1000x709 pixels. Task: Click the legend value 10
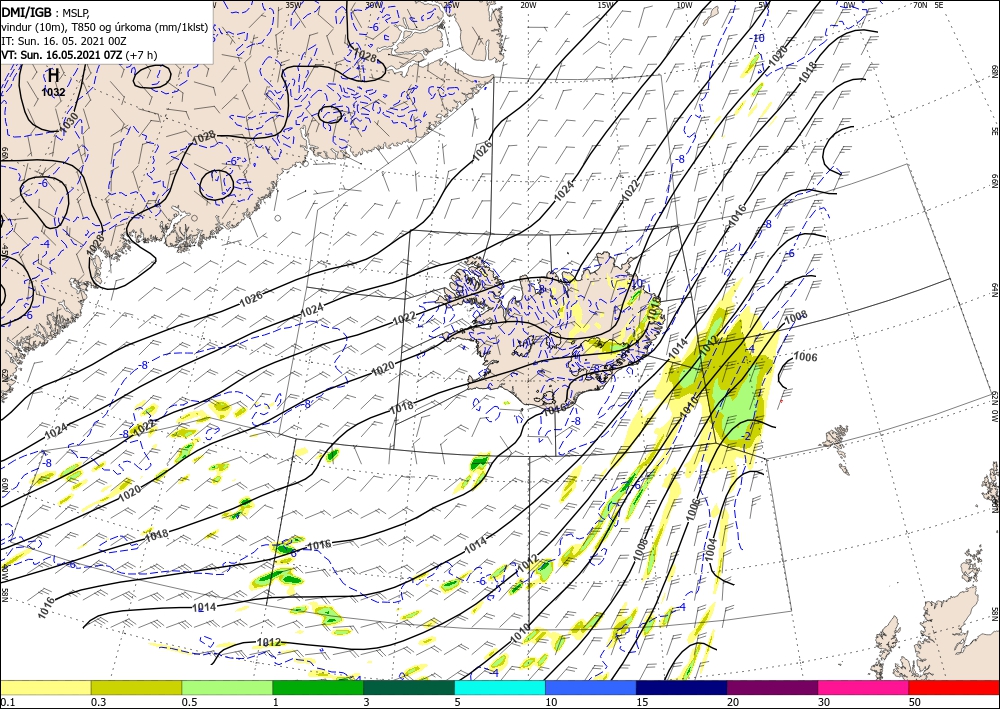[551, 702]
